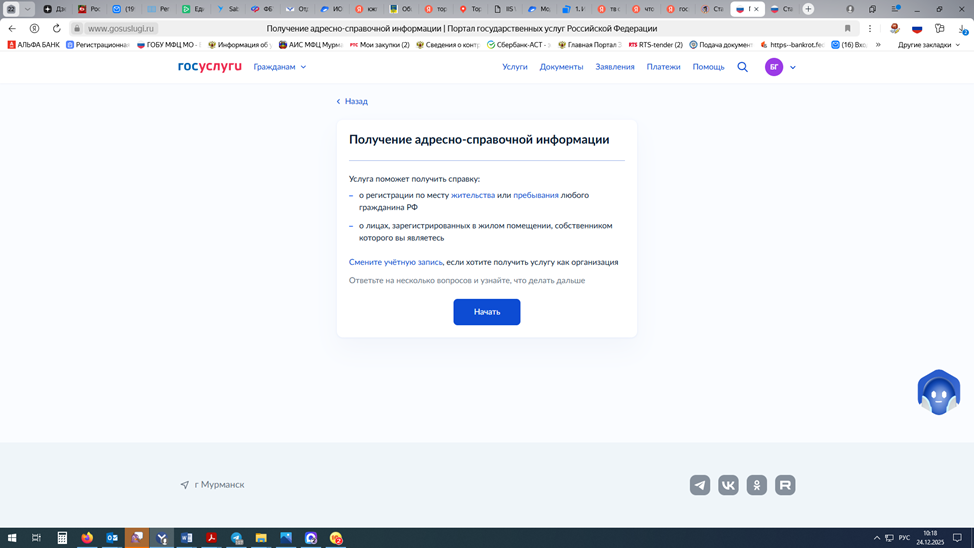974x548 pixels.
Task: Open the VK social network icon
Action: click(x=728, y=485)
